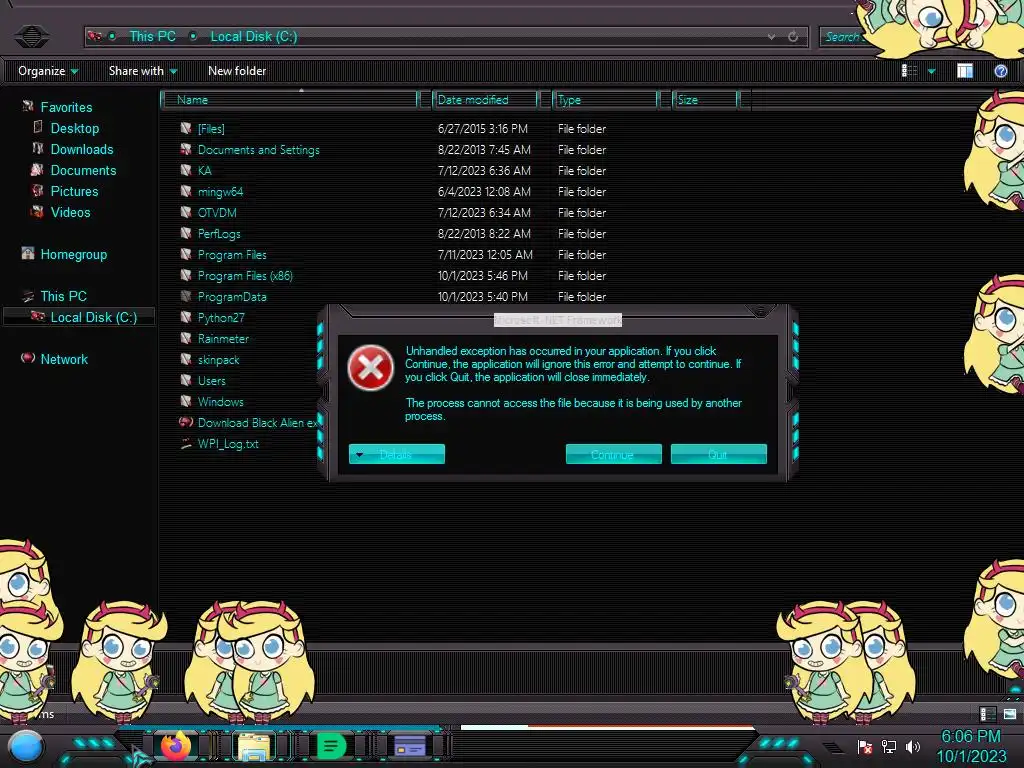Expand the breadcrumb separator before Local Disk (C:)

pos(193,36)
